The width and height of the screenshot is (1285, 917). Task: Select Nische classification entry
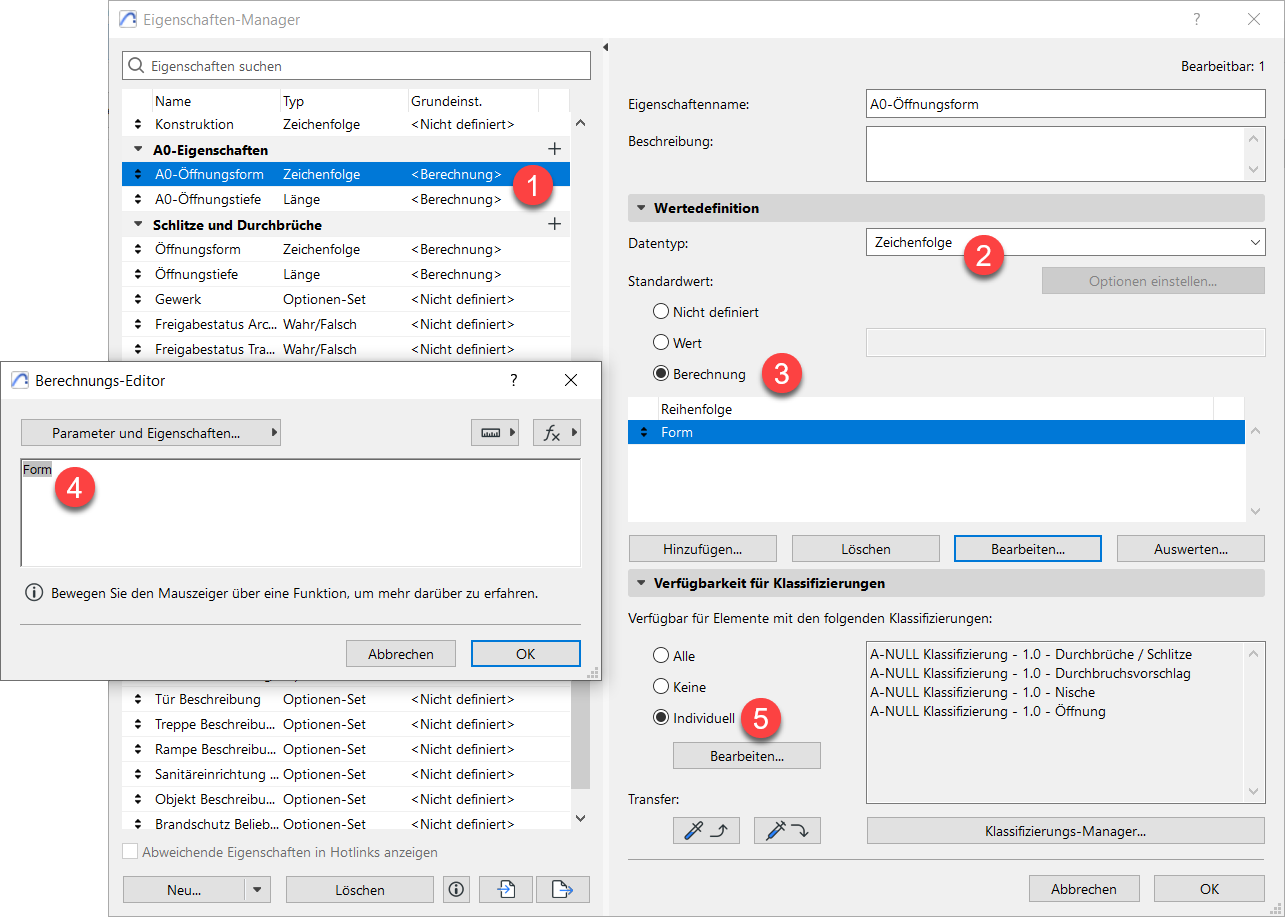tap(982, 692)
